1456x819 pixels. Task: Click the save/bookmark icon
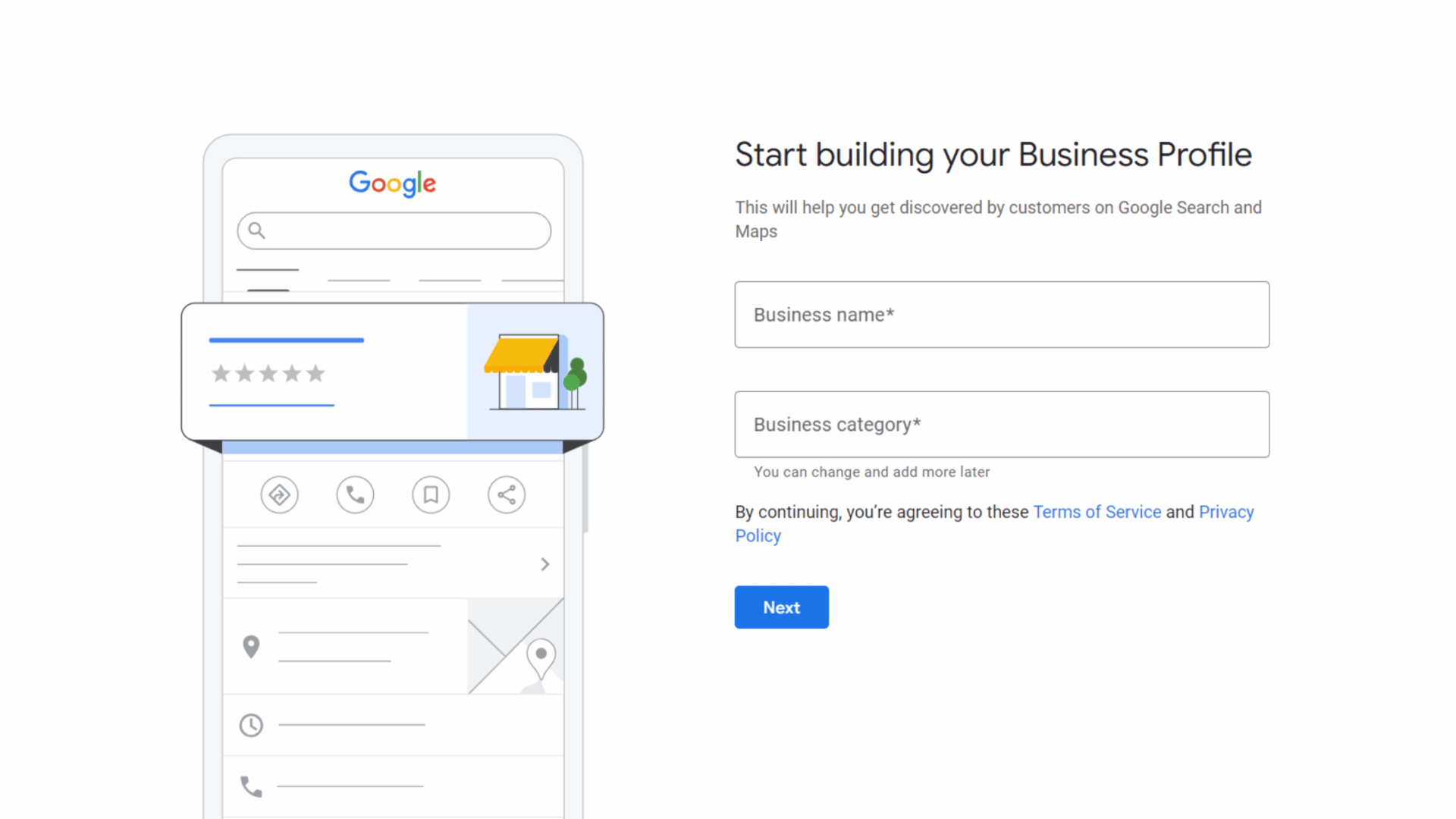tap(431, 494)
